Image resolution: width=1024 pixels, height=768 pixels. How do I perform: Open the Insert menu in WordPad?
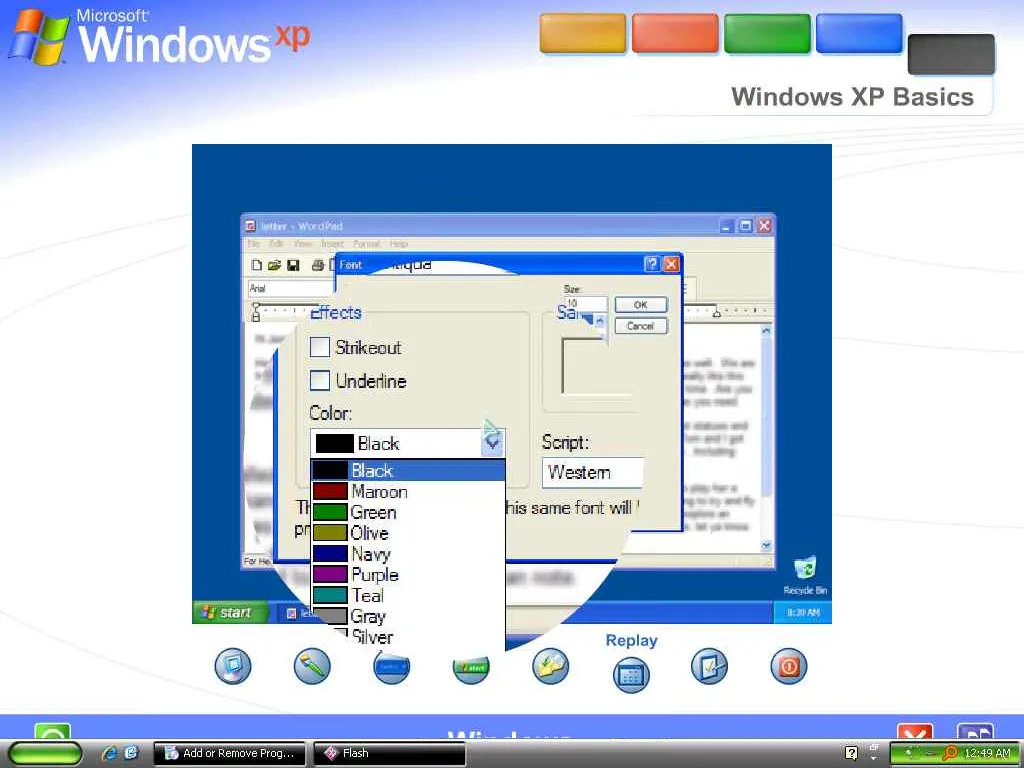(332, 244)
